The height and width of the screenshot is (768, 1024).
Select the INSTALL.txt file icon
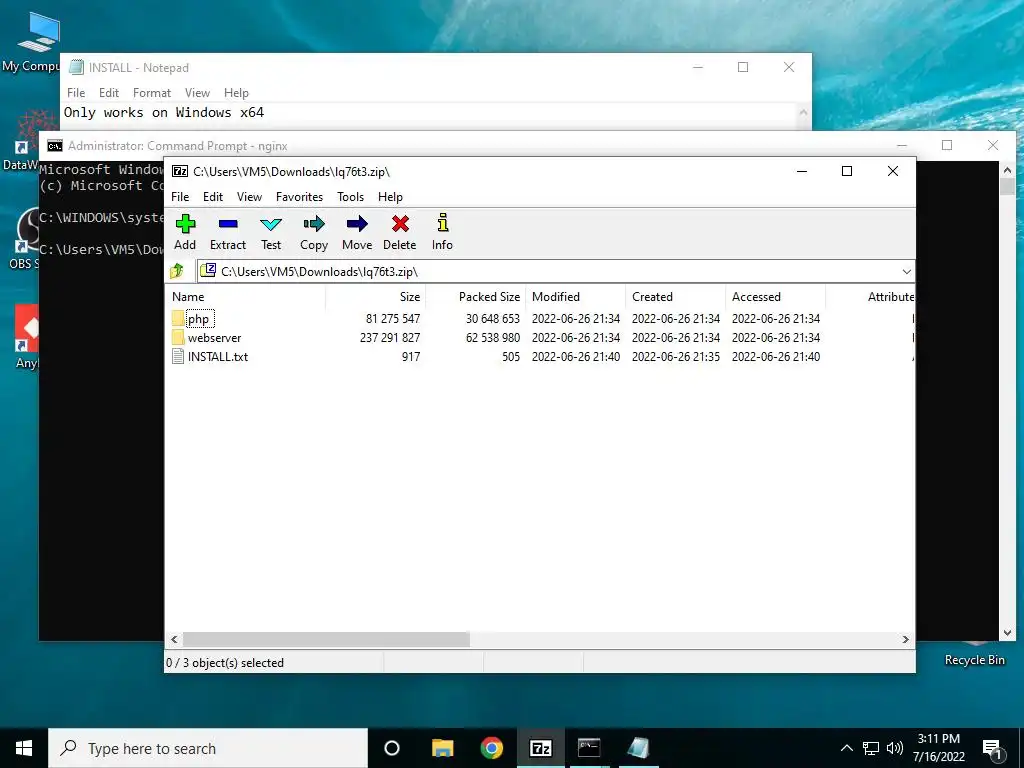click(x=178, y=357)
